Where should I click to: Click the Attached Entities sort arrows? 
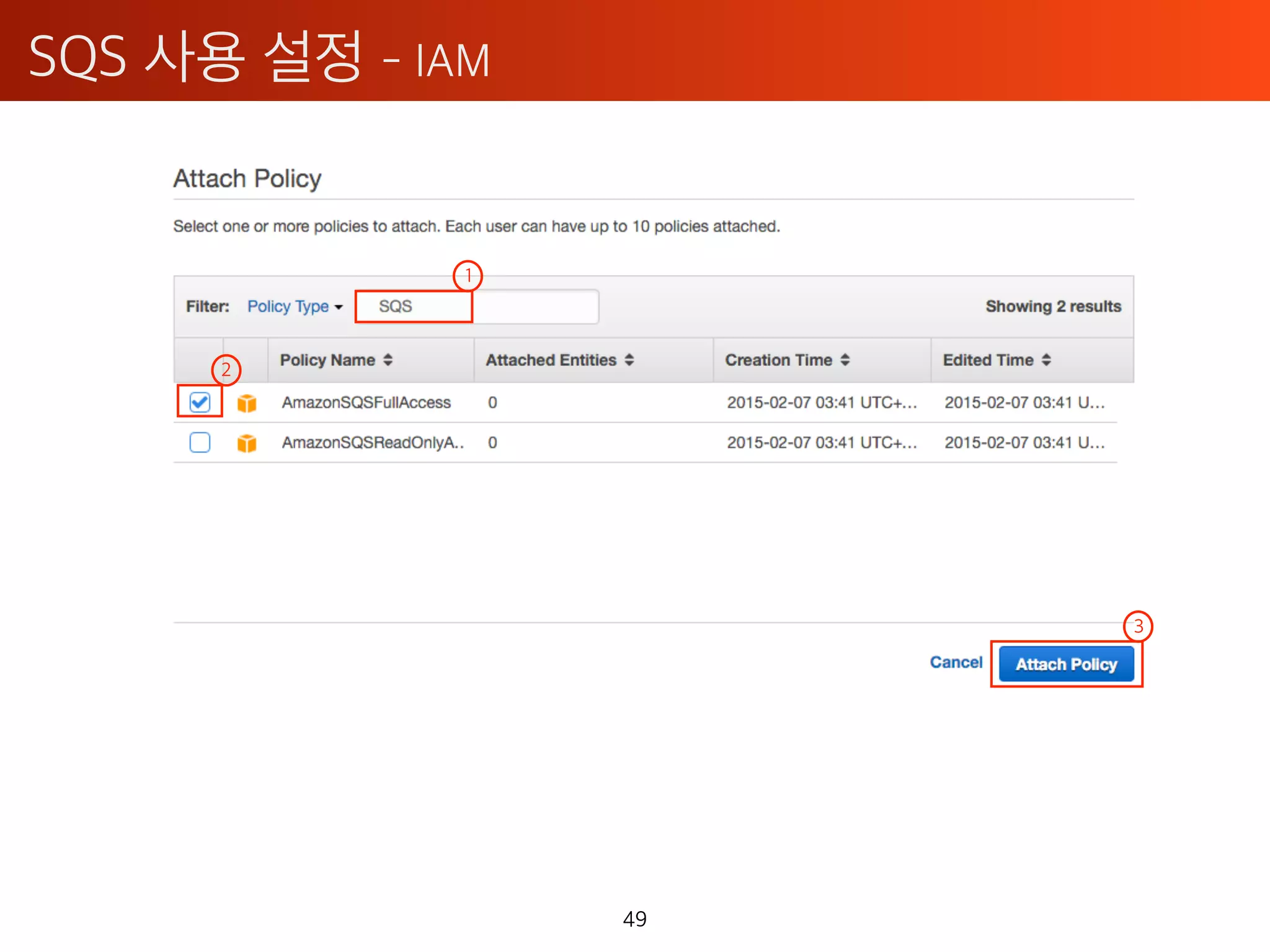pos(629,360)
